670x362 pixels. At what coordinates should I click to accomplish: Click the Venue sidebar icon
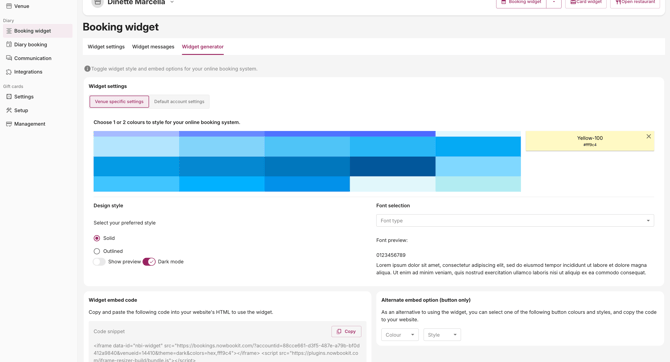click(9, 6)
